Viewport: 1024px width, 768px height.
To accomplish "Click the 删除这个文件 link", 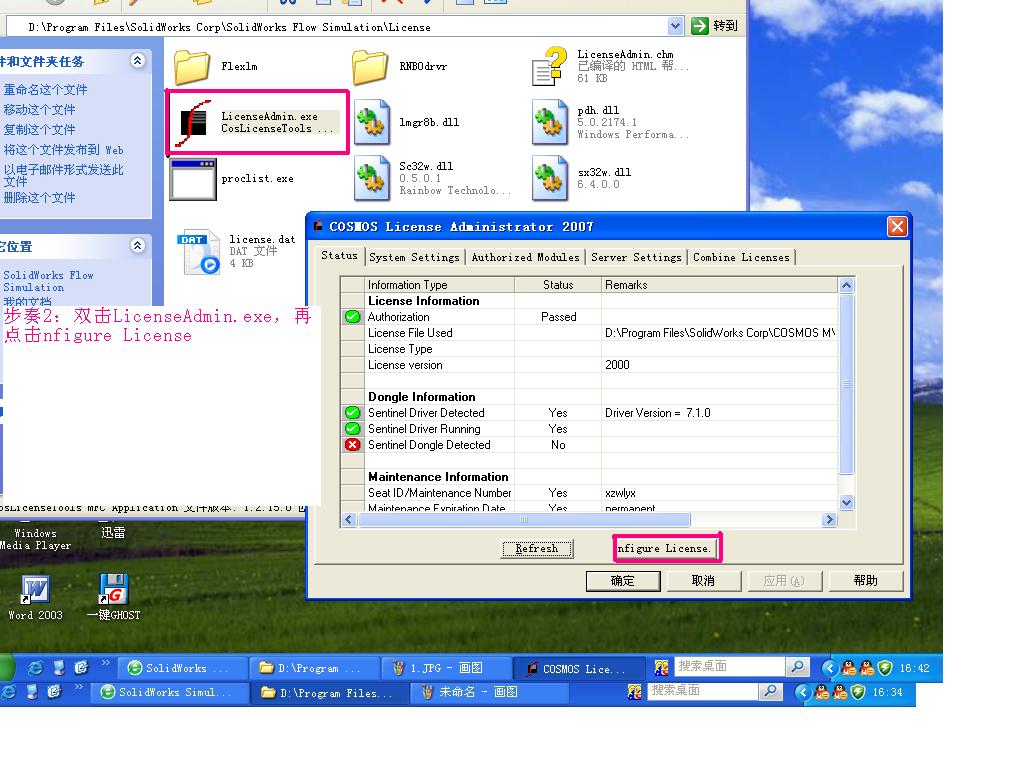I will (39, 198).
